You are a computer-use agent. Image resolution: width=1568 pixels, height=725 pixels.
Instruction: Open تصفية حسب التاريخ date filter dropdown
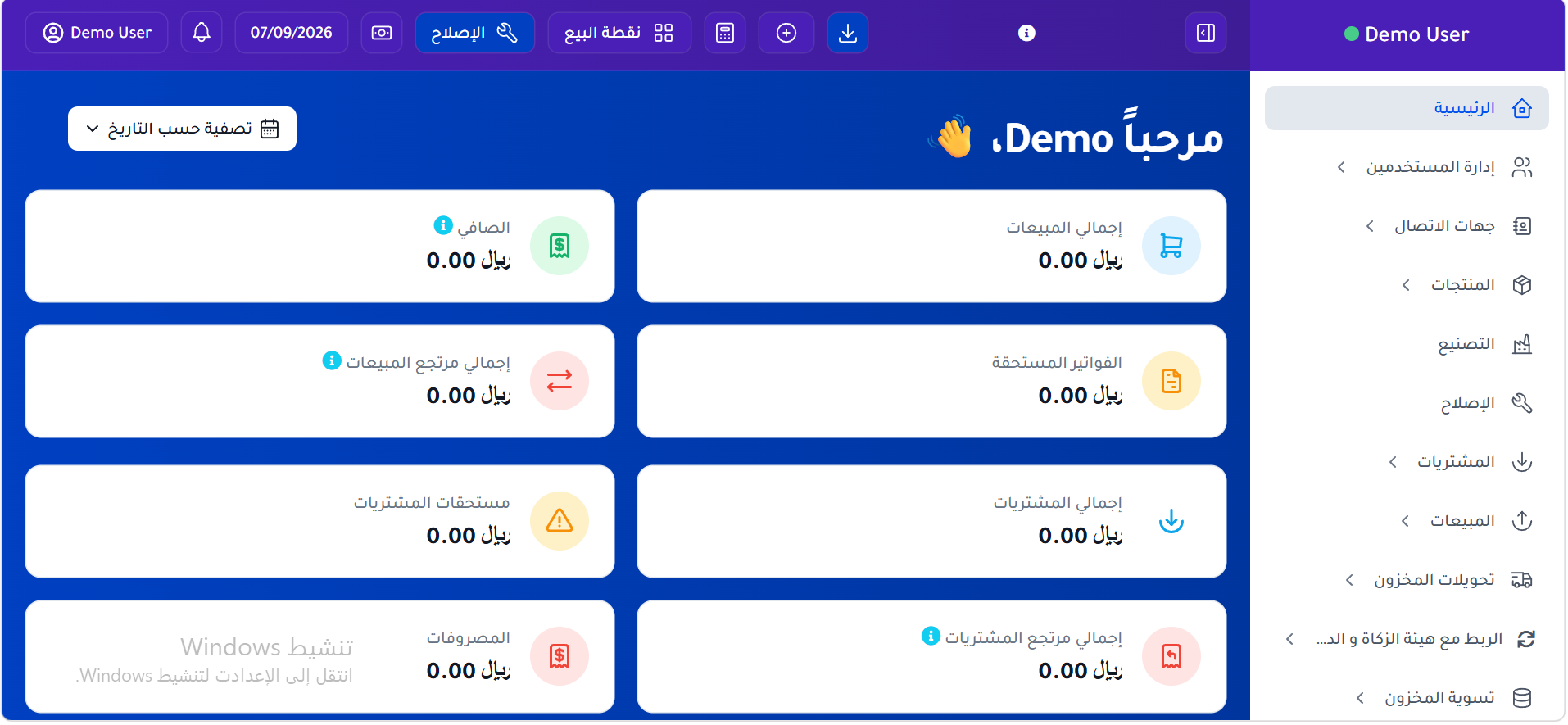coord(182,129)
